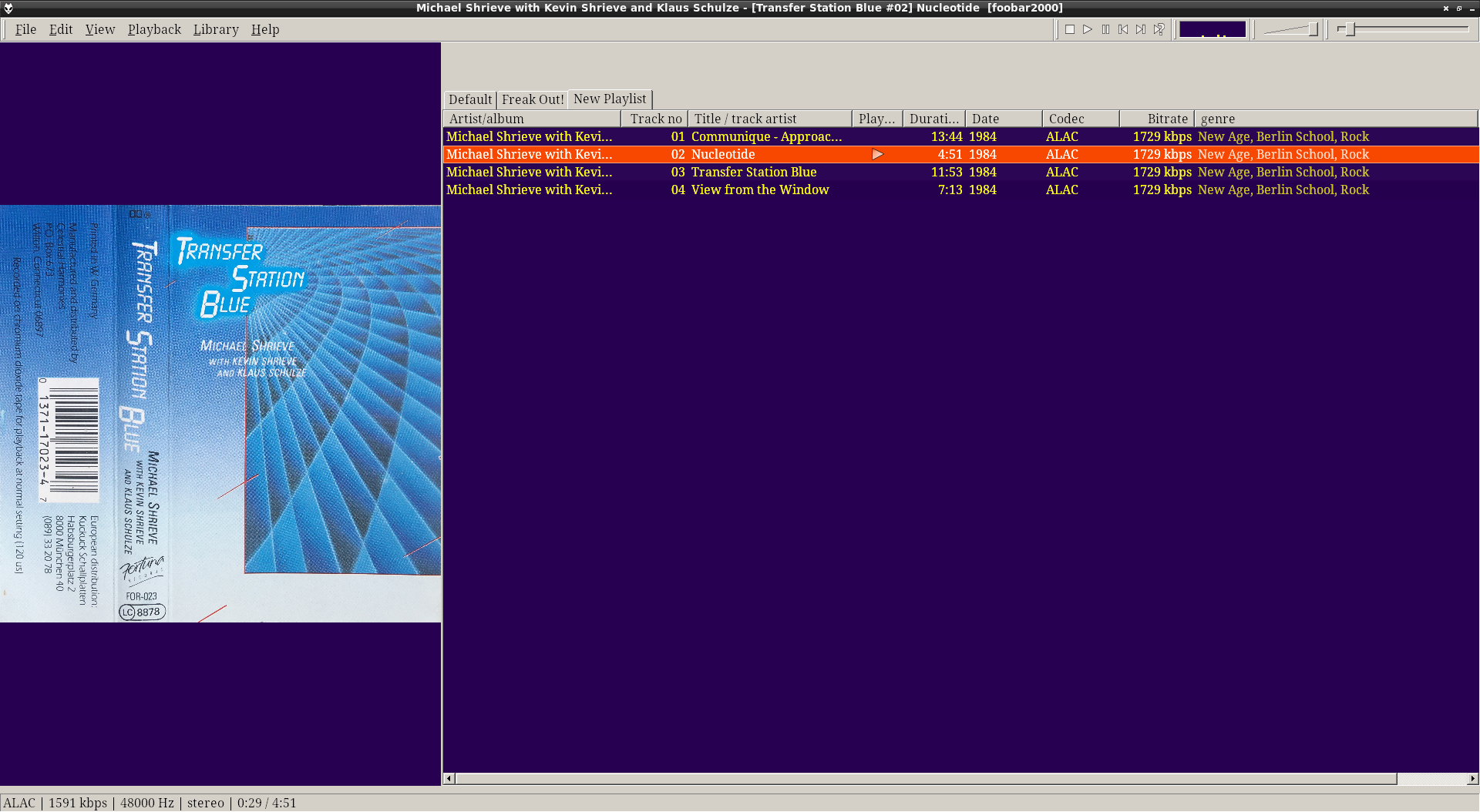This screenshot has width=1480, height=812.
Task: Select track 04 View from the Window
Action: tap(960, 190)
